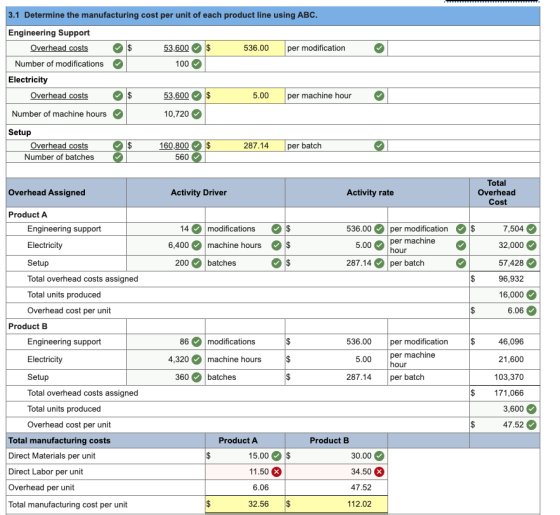
Task: Click green check after 47.52 overhead cost per unit
Action: click(x=531, y=425)
